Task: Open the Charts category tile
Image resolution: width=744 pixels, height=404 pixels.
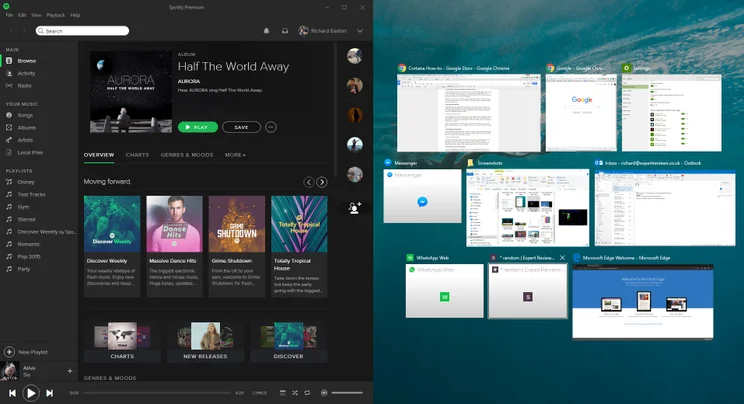Action: pyautogui.click(x=122, y=342)
